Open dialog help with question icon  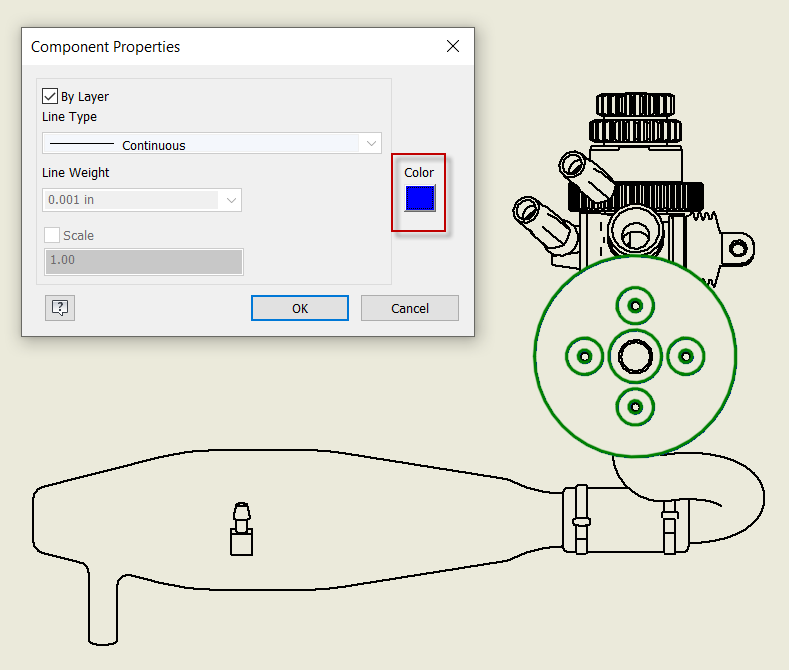pos(60,308)
